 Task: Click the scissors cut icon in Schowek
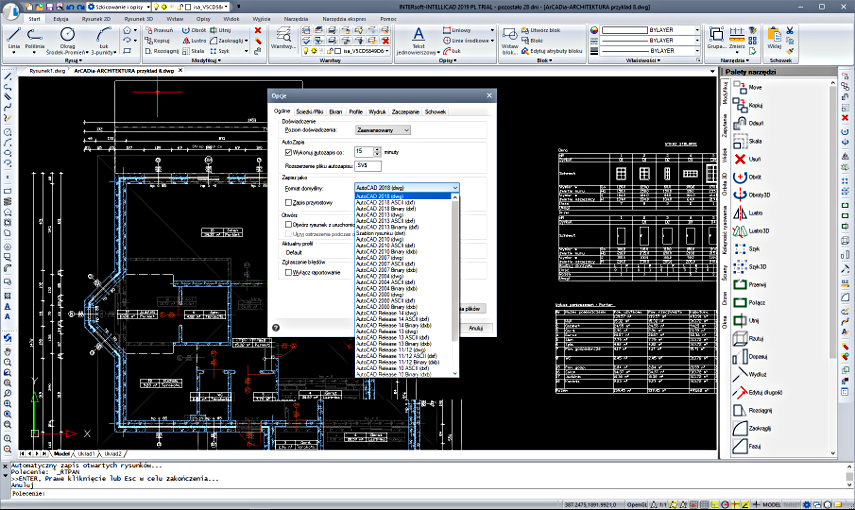click(790, 31)
